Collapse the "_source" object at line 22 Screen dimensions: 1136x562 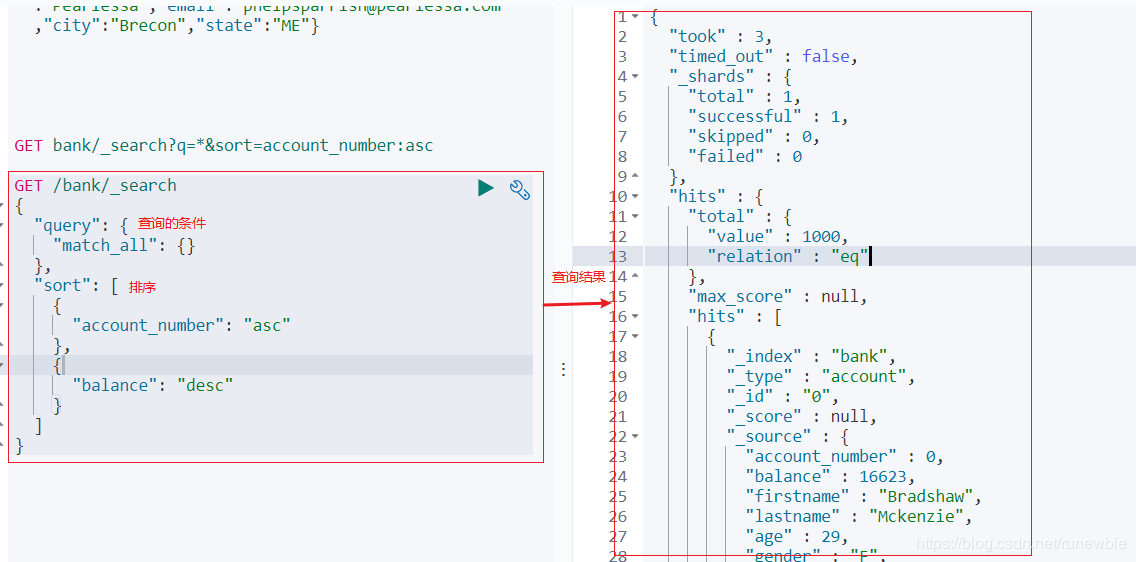tap(635, 436)
